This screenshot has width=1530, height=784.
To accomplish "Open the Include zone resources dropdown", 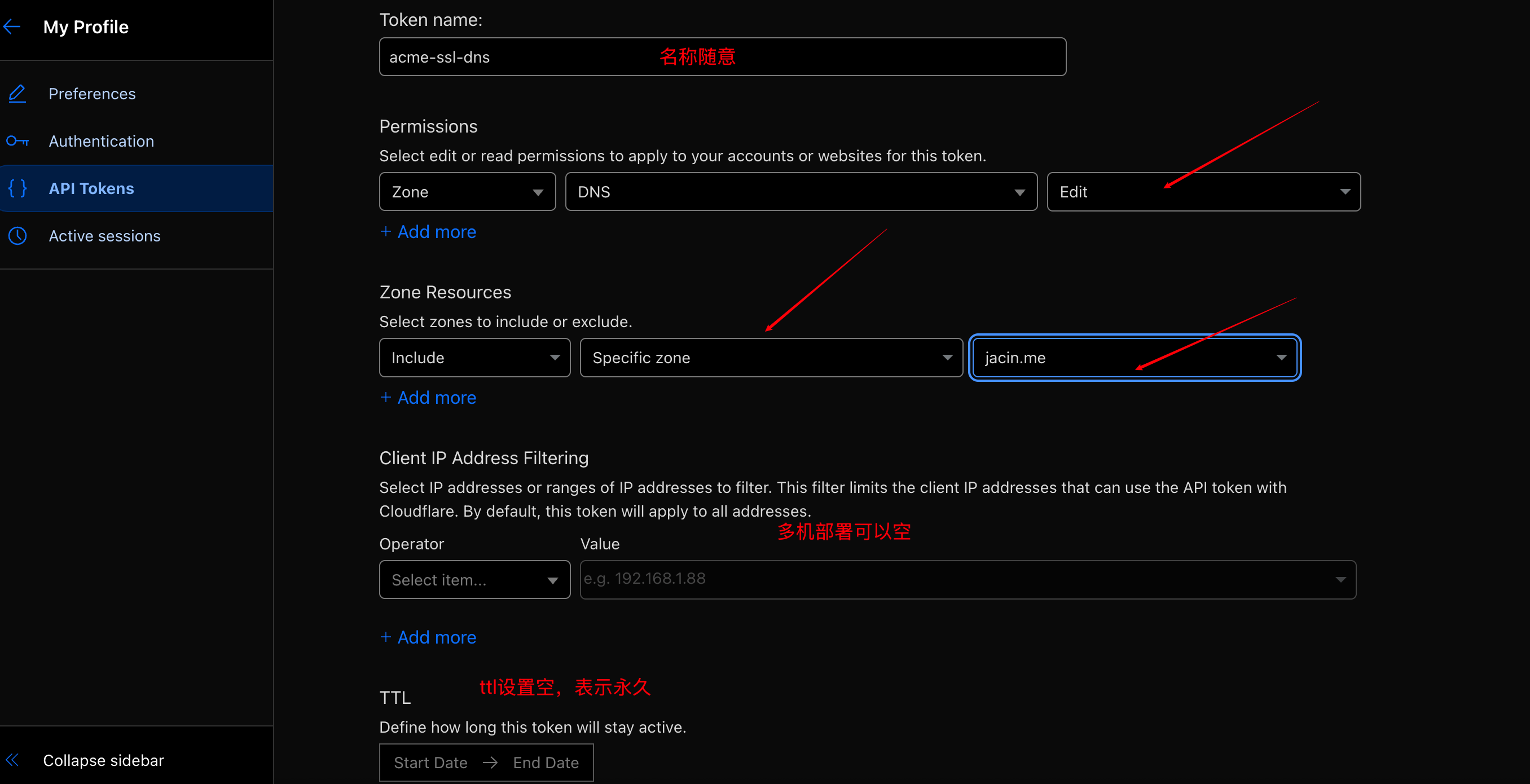I will point(474,358).
